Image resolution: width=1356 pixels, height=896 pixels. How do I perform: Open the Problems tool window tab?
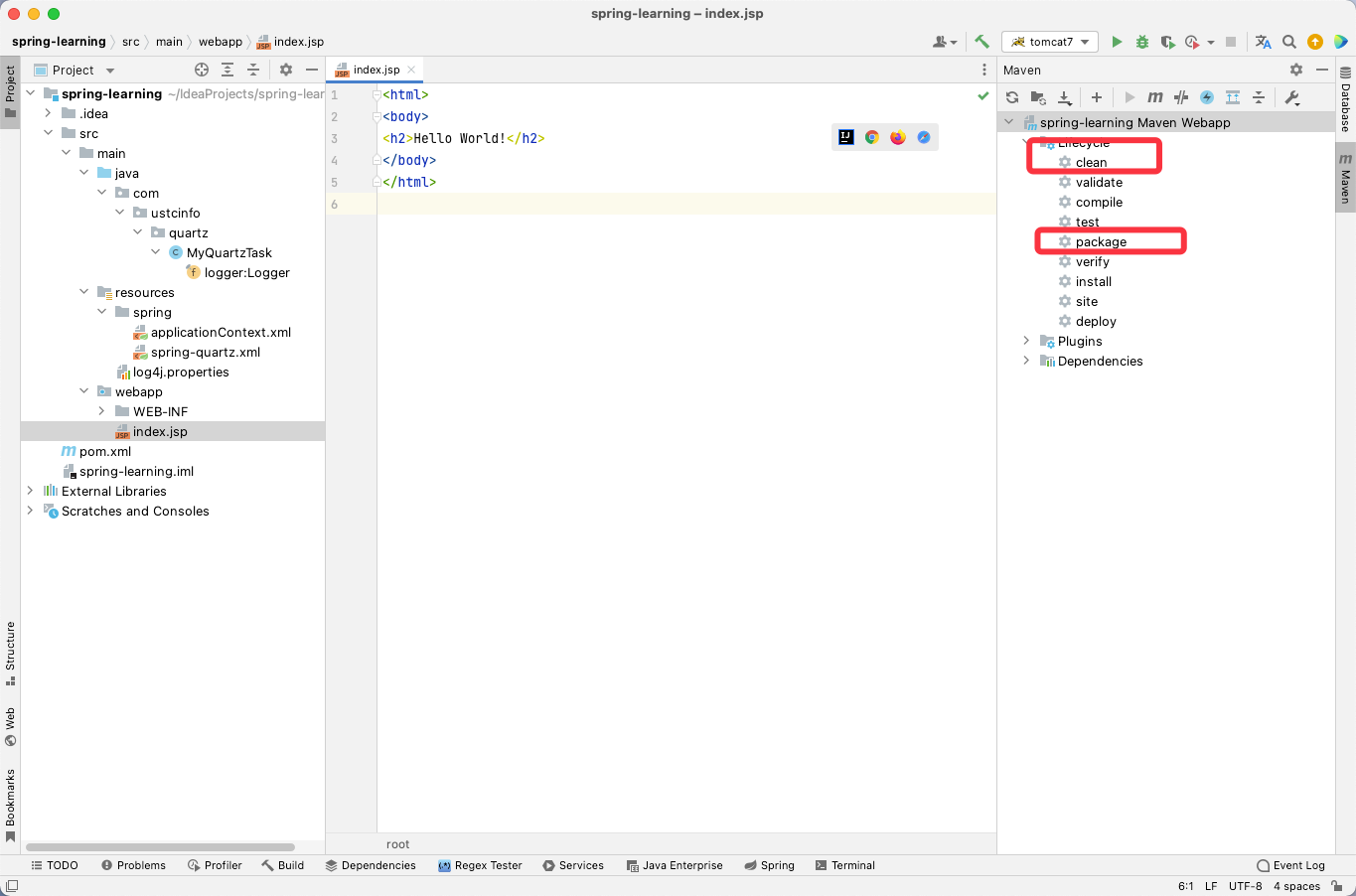point(133,865)
